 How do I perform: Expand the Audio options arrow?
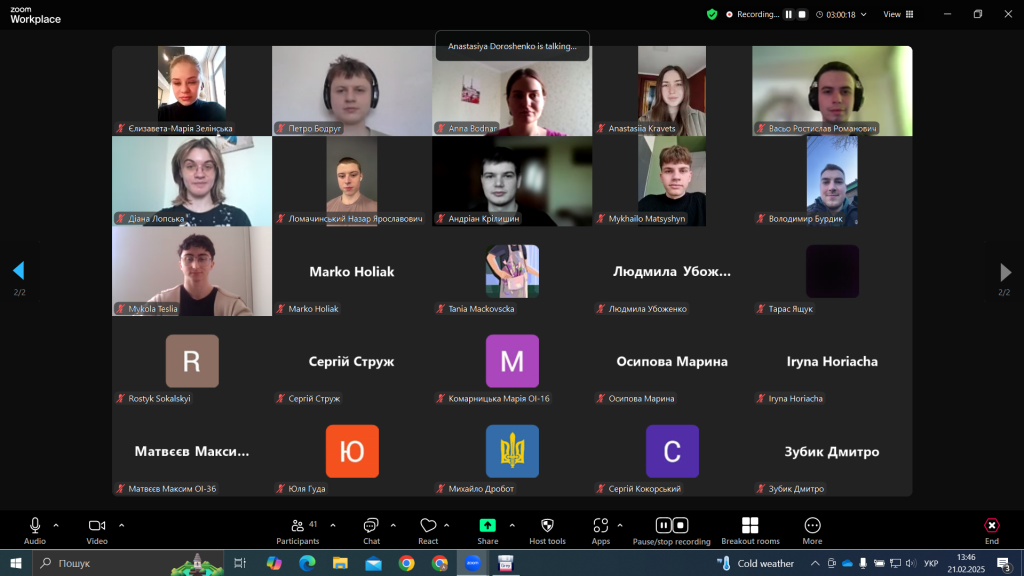coord(56,524)
